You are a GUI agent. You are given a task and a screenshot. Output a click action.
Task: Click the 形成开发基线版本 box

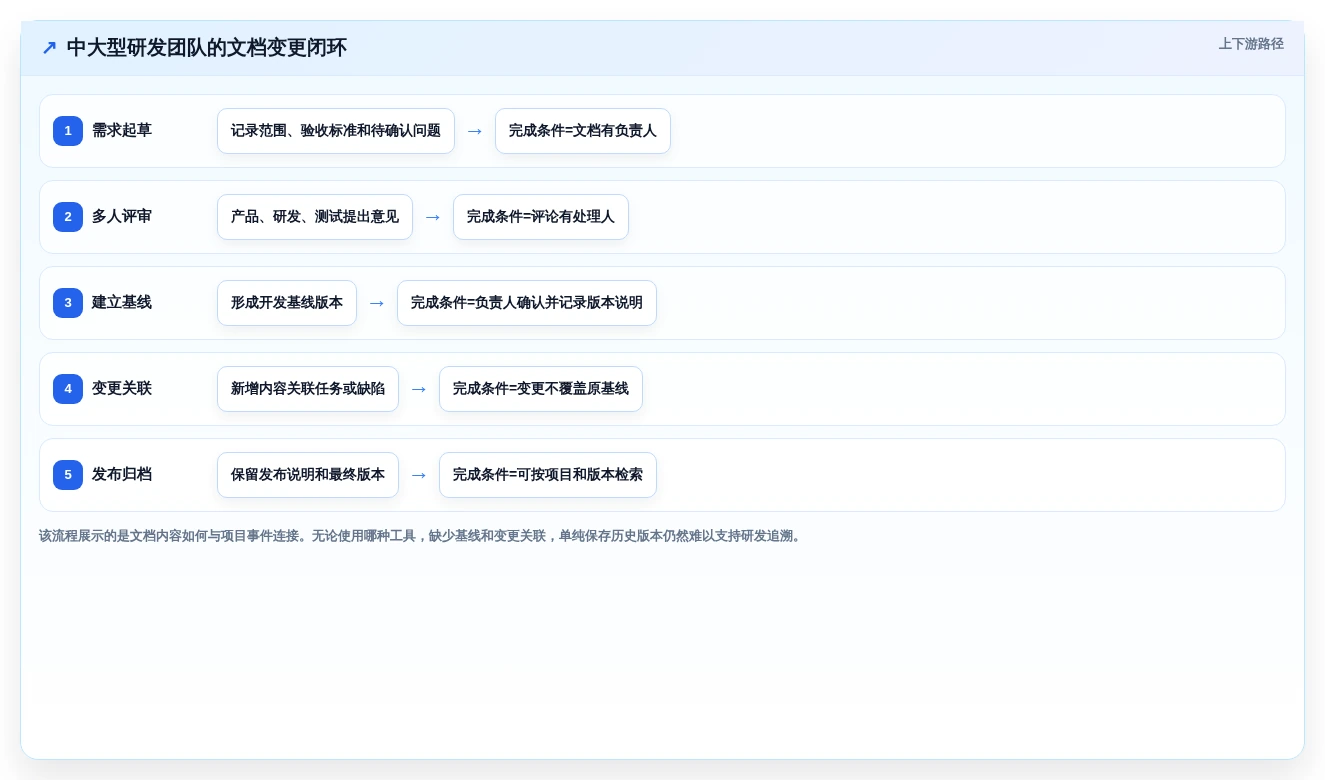tap(287, 303)
